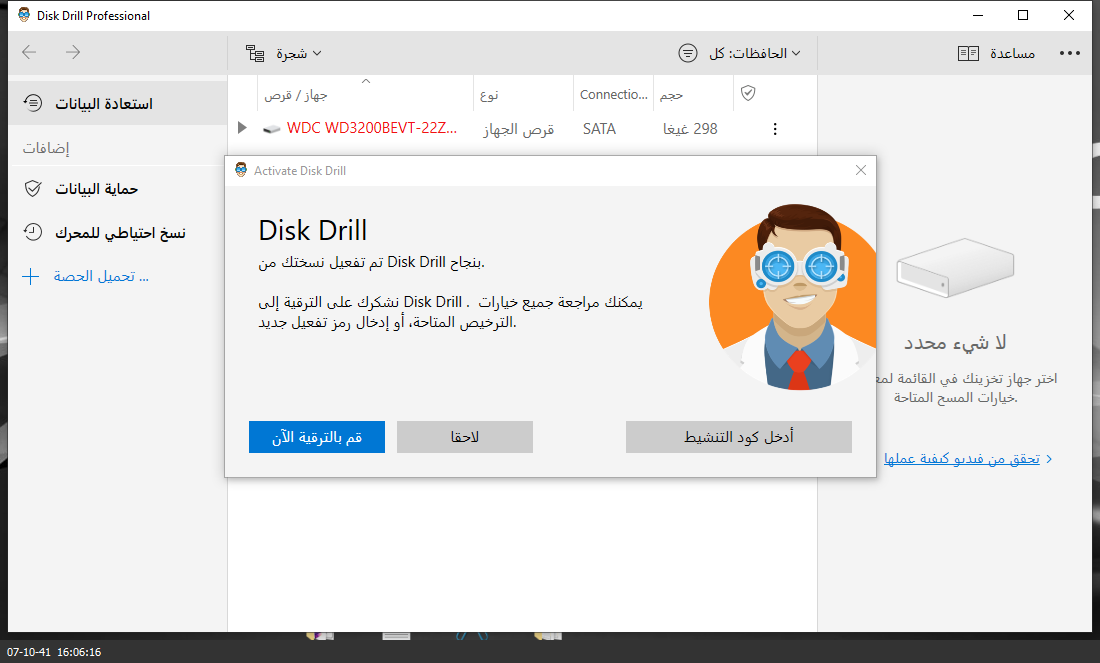Open Help (مساعدة) from the toolbar
The width and height of the screenshot is (1100, 663).
(x=1012, y=53)
